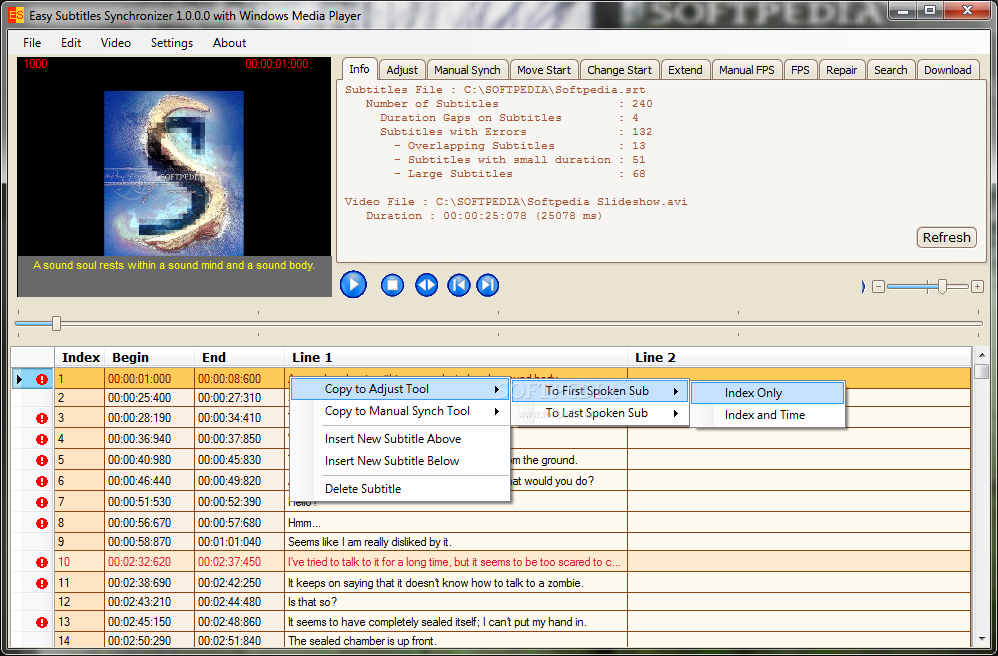
Task: Choose Index and Time menu option
Action: pyautogui.click(x=768, y=415)
